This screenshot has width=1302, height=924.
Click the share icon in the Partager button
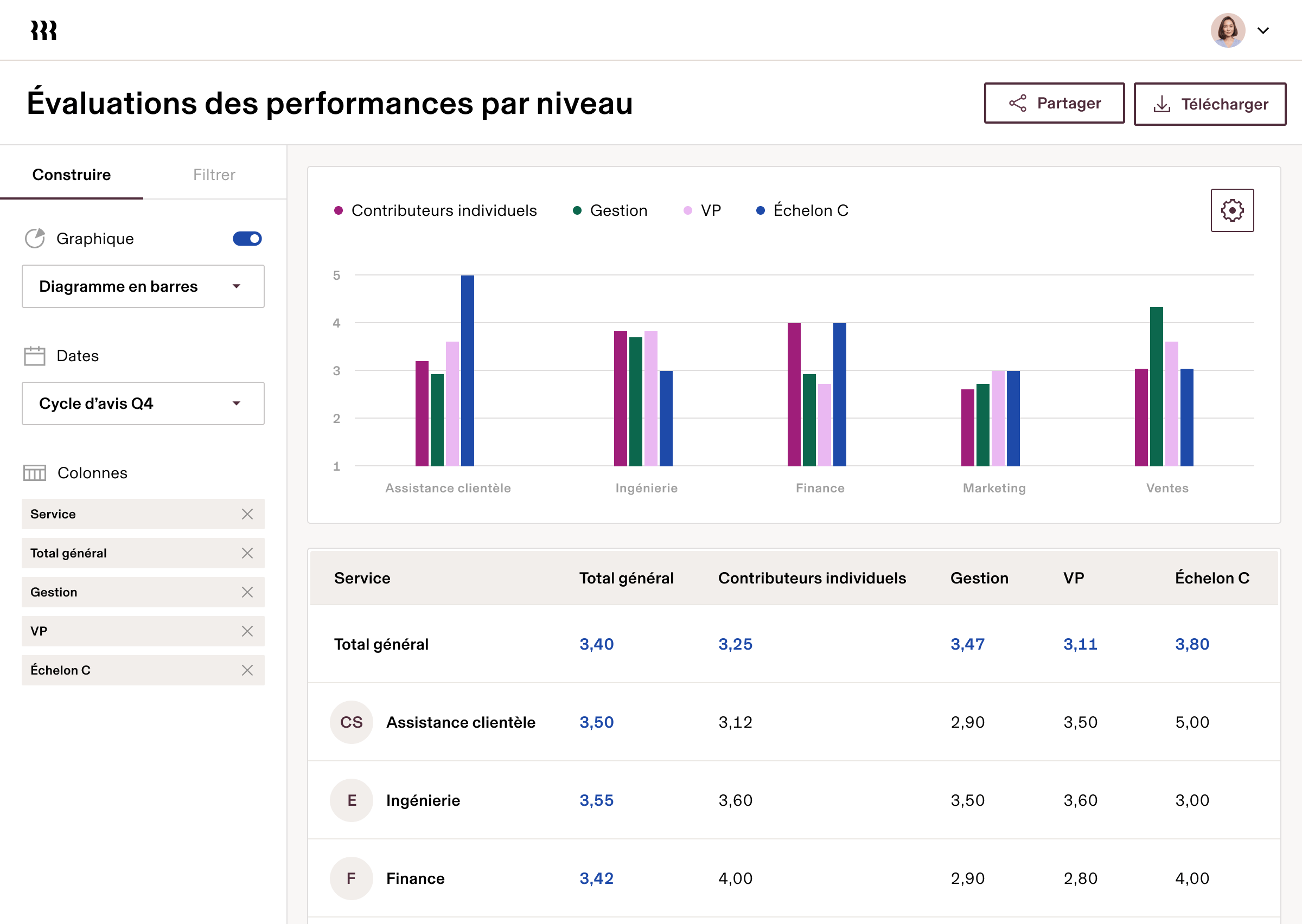(x=1018, y=103)
